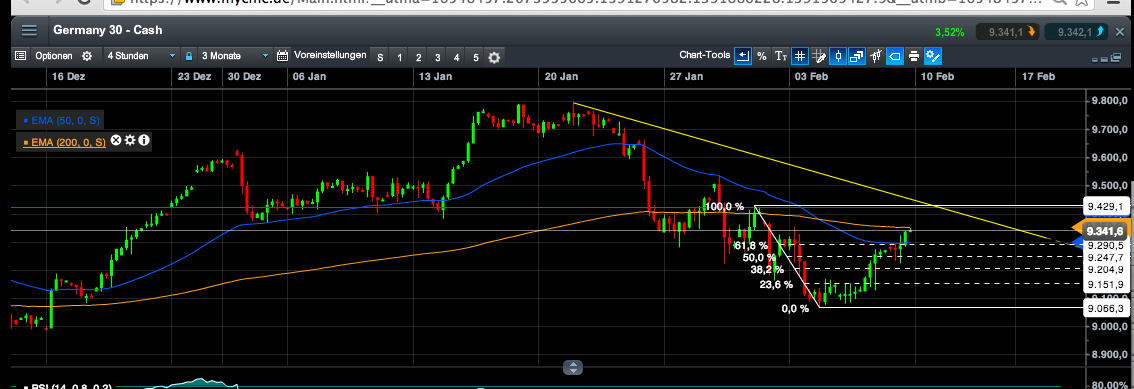This screenshot has width=1134, height=389.
Task: Select preset 5 in Voreinstellungen
Action: pos(475,57)
